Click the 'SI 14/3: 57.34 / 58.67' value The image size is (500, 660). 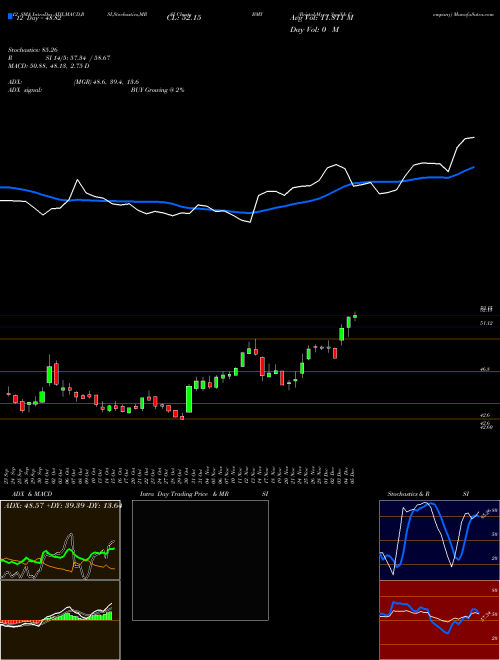[x=78, y=58]
